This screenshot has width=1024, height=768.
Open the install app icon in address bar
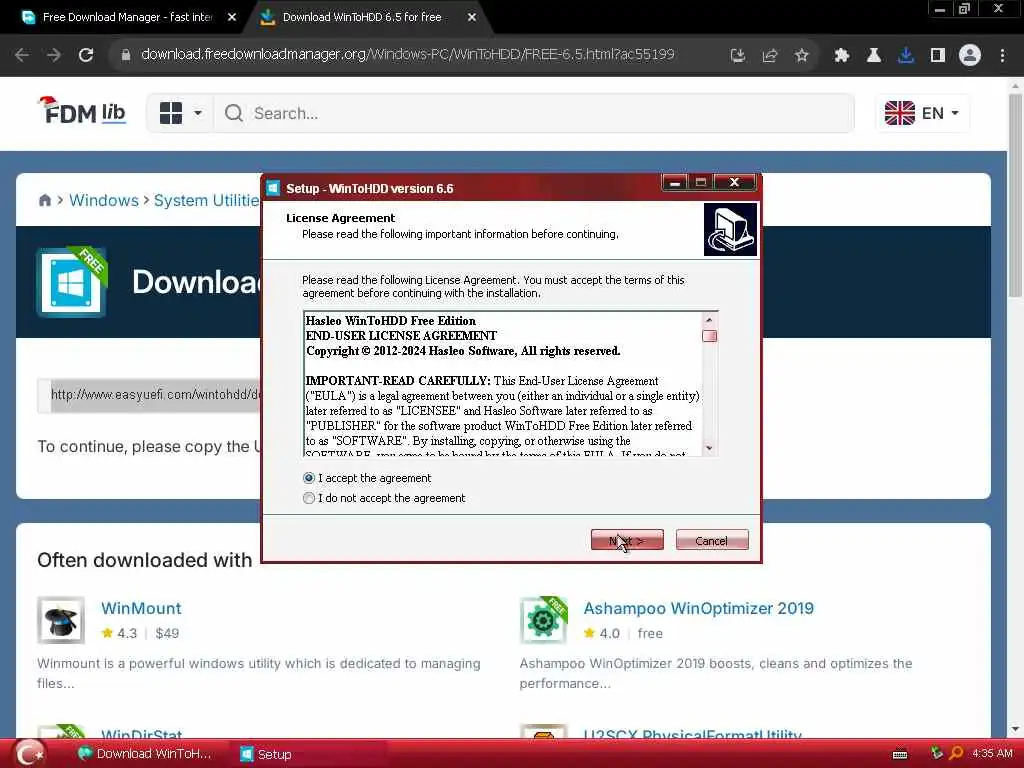[x=738, y=56]
